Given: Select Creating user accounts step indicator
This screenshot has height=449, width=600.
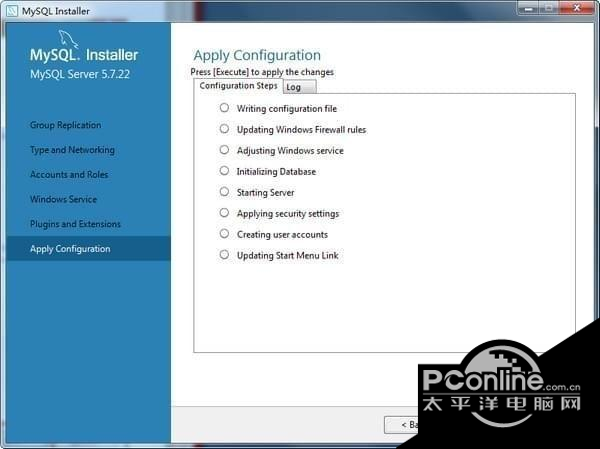Looking at the screenshot, I should 224,233.
